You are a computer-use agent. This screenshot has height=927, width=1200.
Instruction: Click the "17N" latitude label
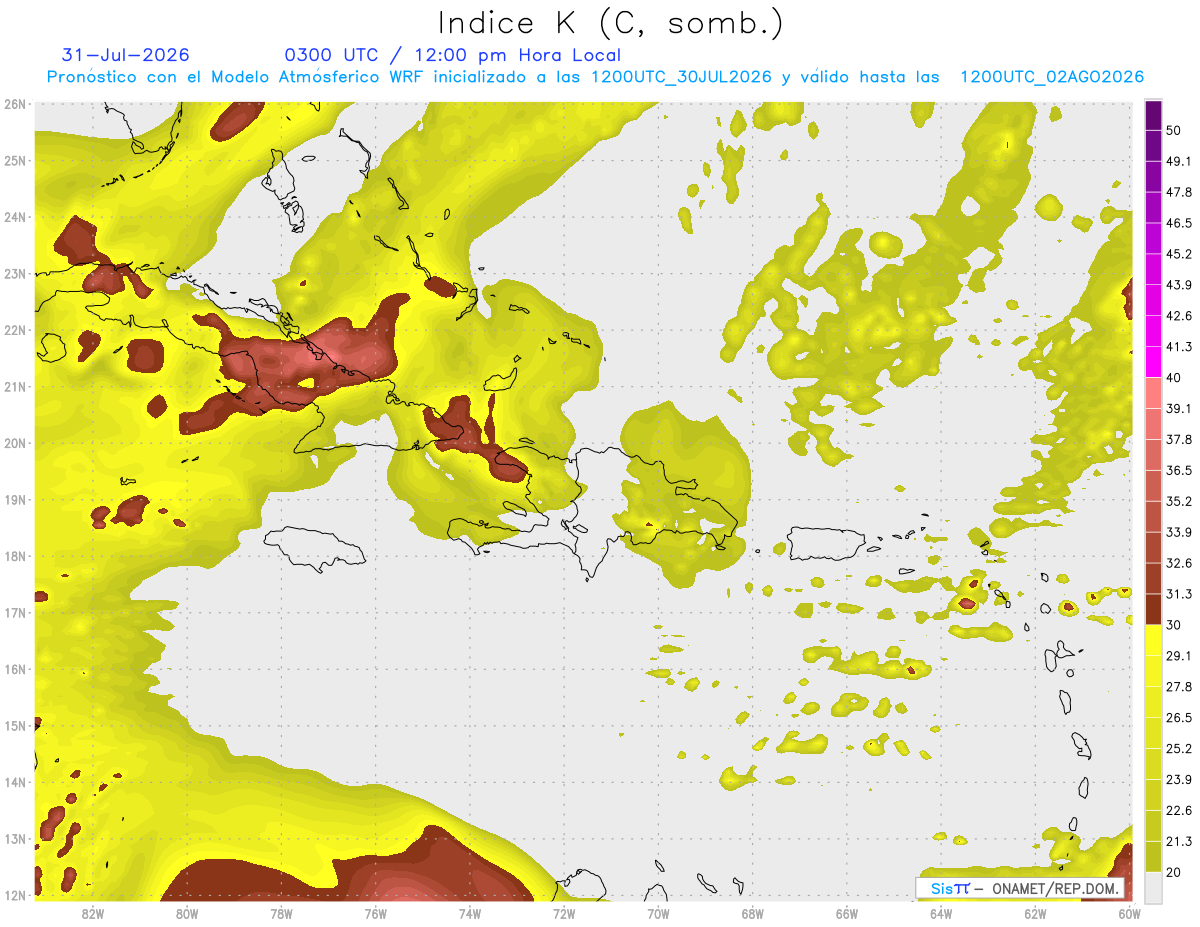pyautogui.click(x=14, y=612)
